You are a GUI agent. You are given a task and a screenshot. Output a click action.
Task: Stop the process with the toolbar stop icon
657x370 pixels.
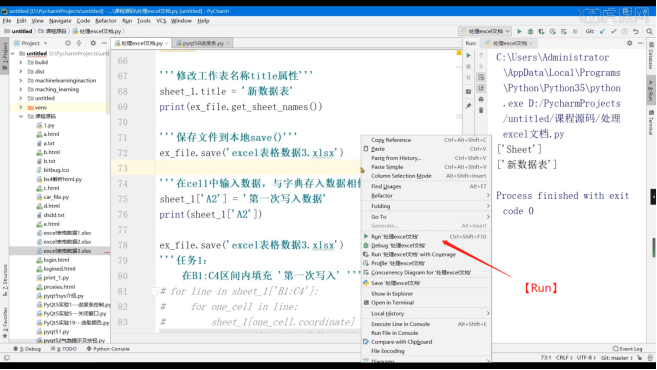tap(575, 31)
